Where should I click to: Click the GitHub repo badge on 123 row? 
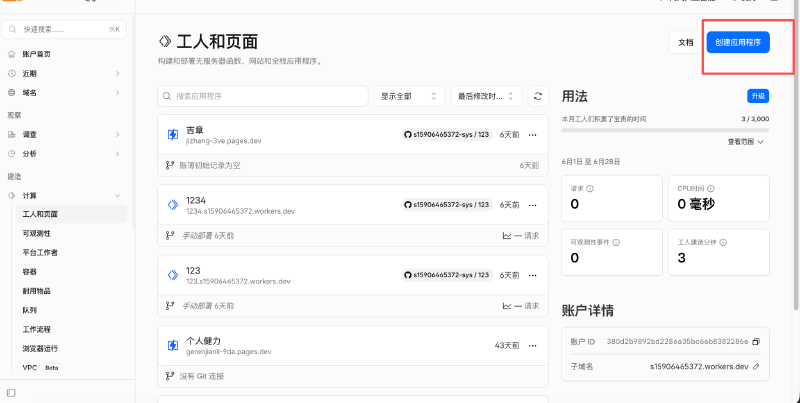447,275
